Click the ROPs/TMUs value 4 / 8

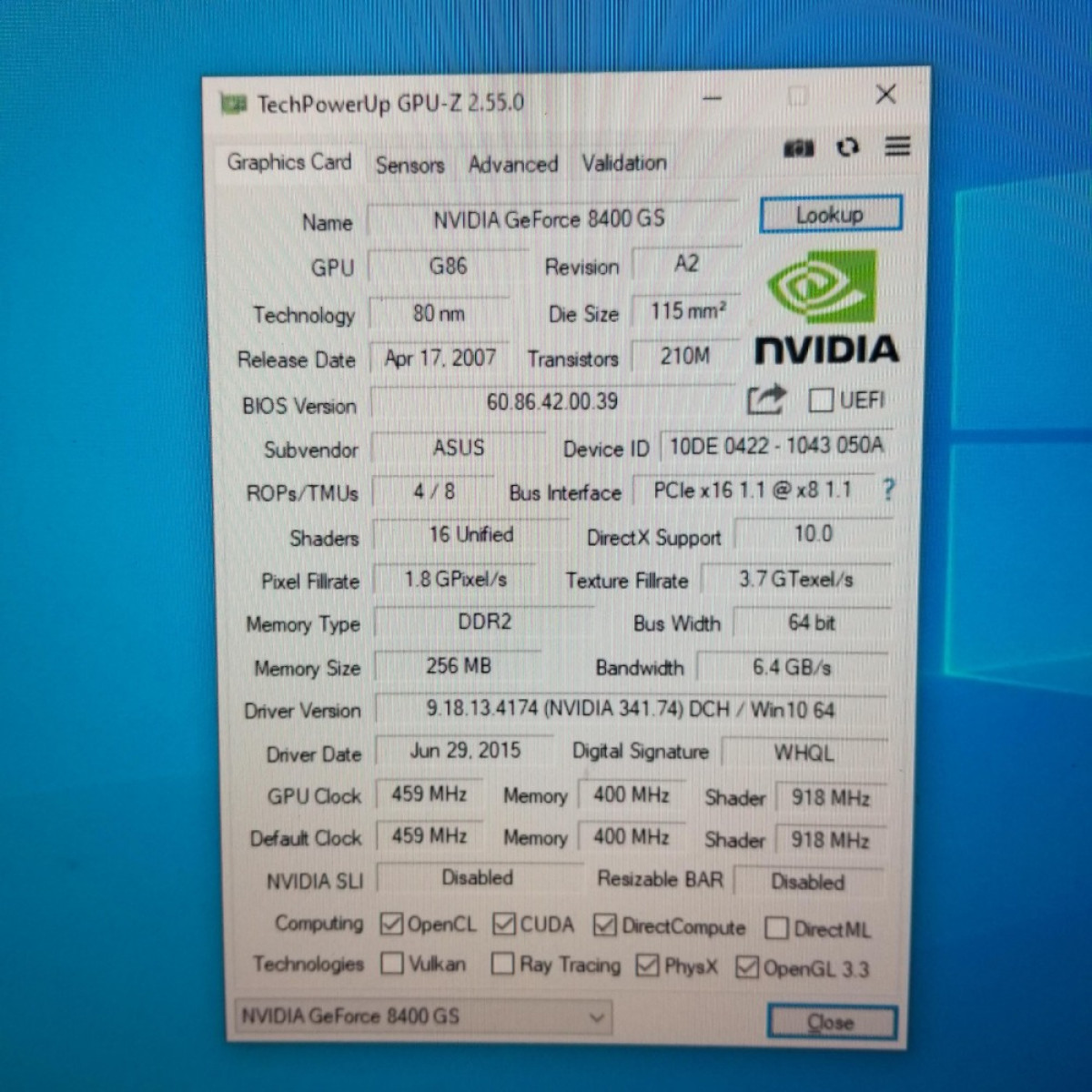pos(434,491)
